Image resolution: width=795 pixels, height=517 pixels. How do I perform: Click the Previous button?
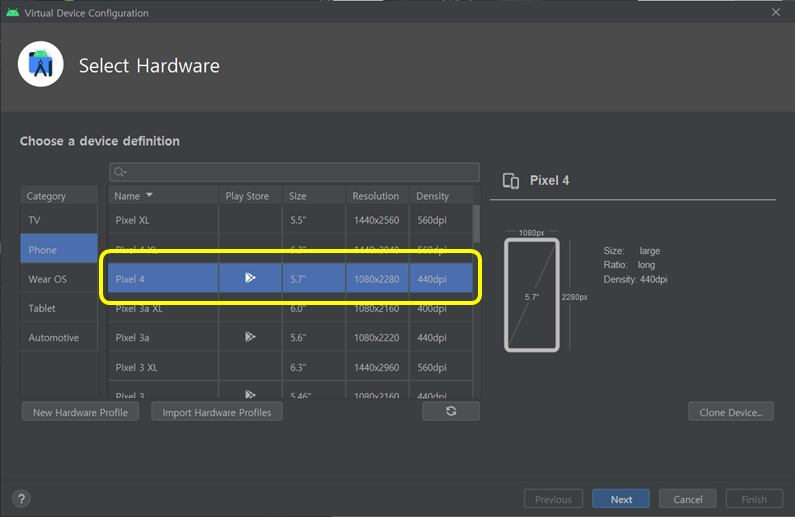click(x=553, y=499)
